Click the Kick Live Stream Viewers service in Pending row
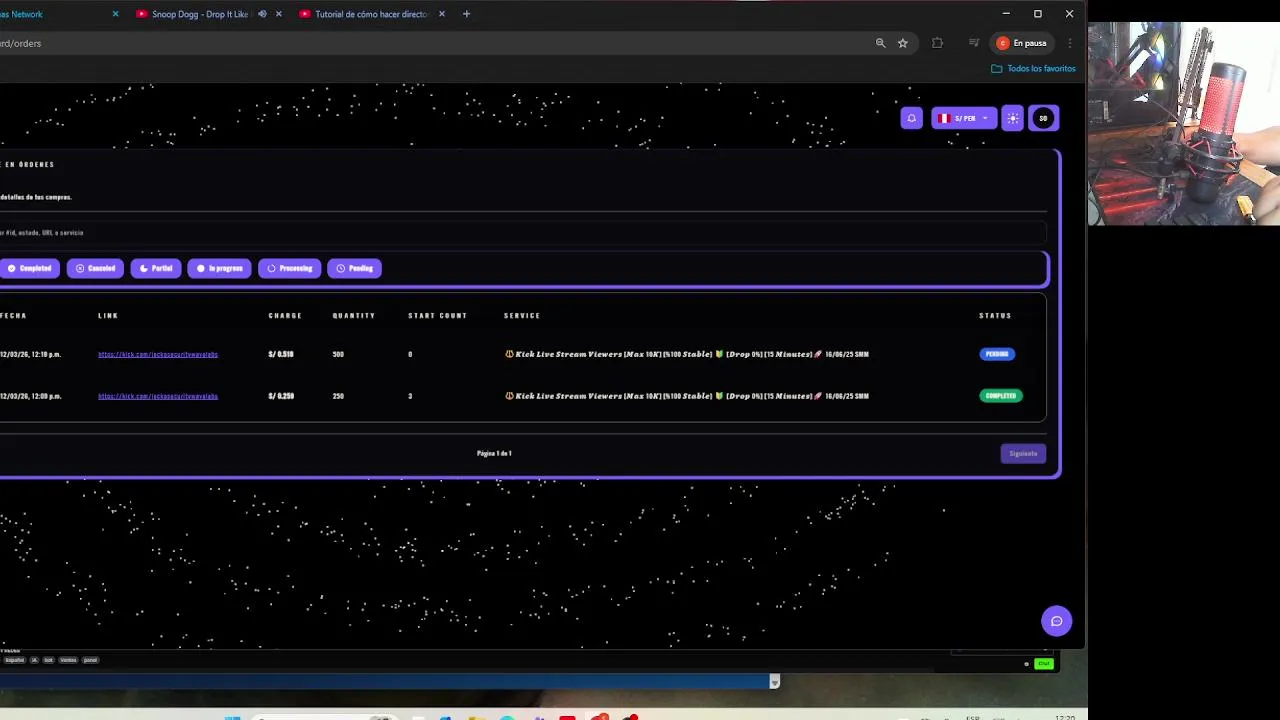 [687, 354]
